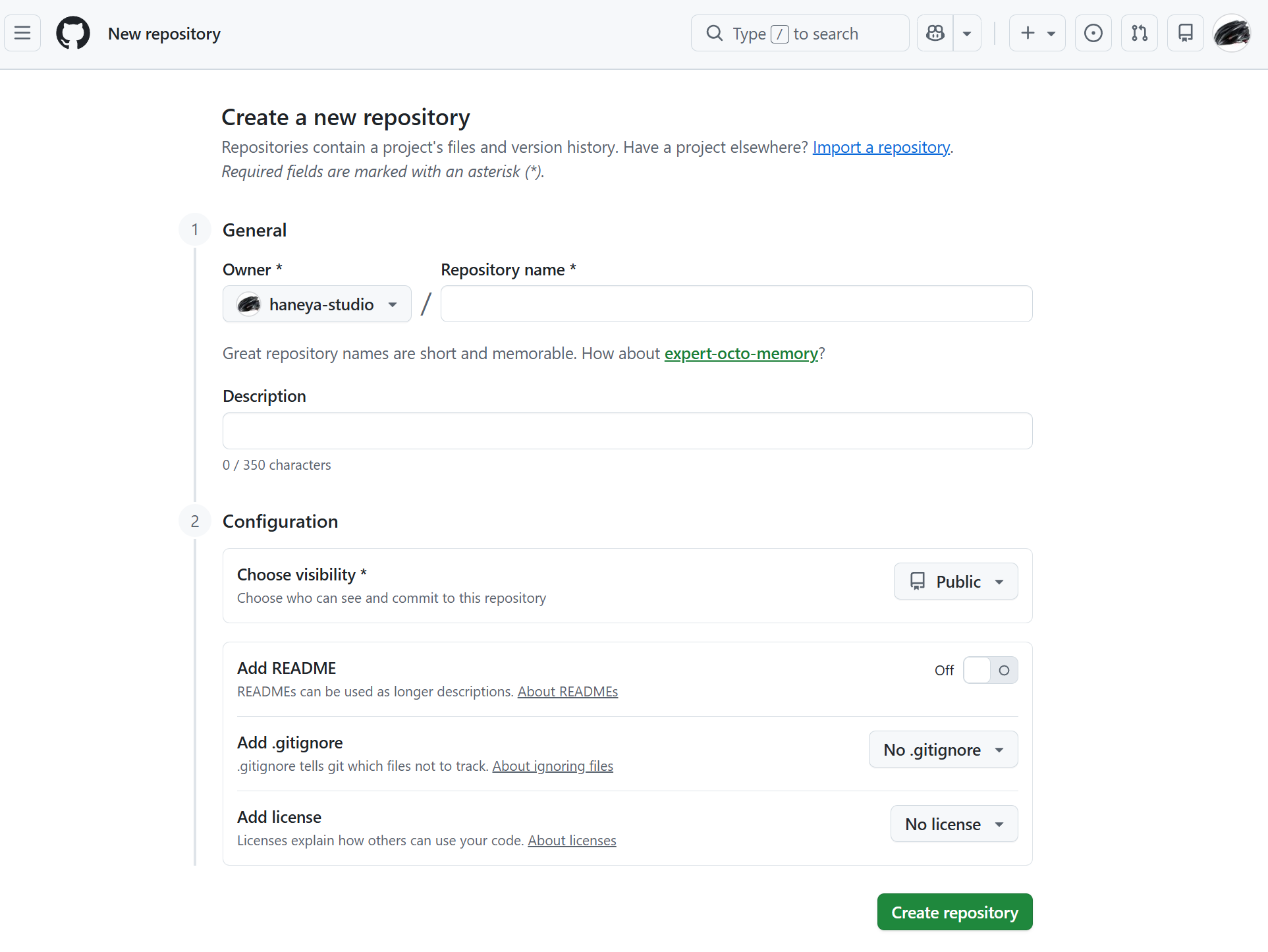The height and width of the screenshot is (952, 1268).
Task: Open your profile avatar menu
Action: (x=1232, y=33)
